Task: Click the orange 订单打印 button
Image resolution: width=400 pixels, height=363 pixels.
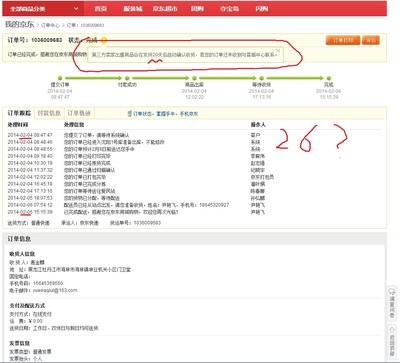Action: point(343,40)
